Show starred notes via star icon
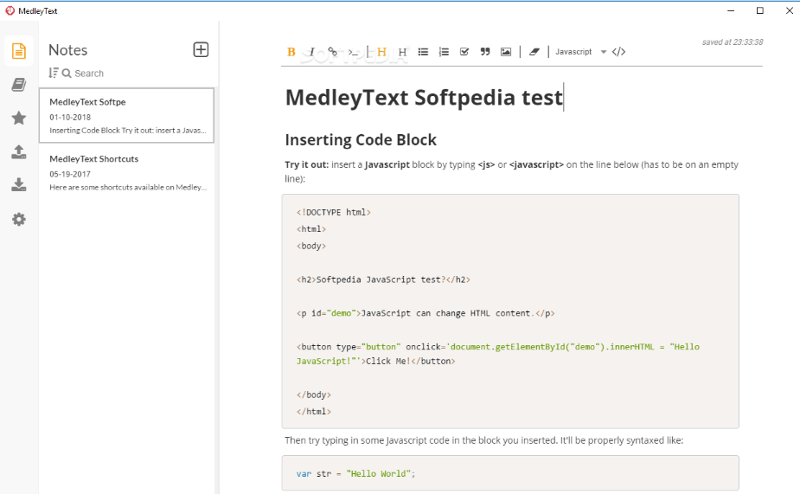The height and width of the screenshot is (494, 800). click(19, 118)
